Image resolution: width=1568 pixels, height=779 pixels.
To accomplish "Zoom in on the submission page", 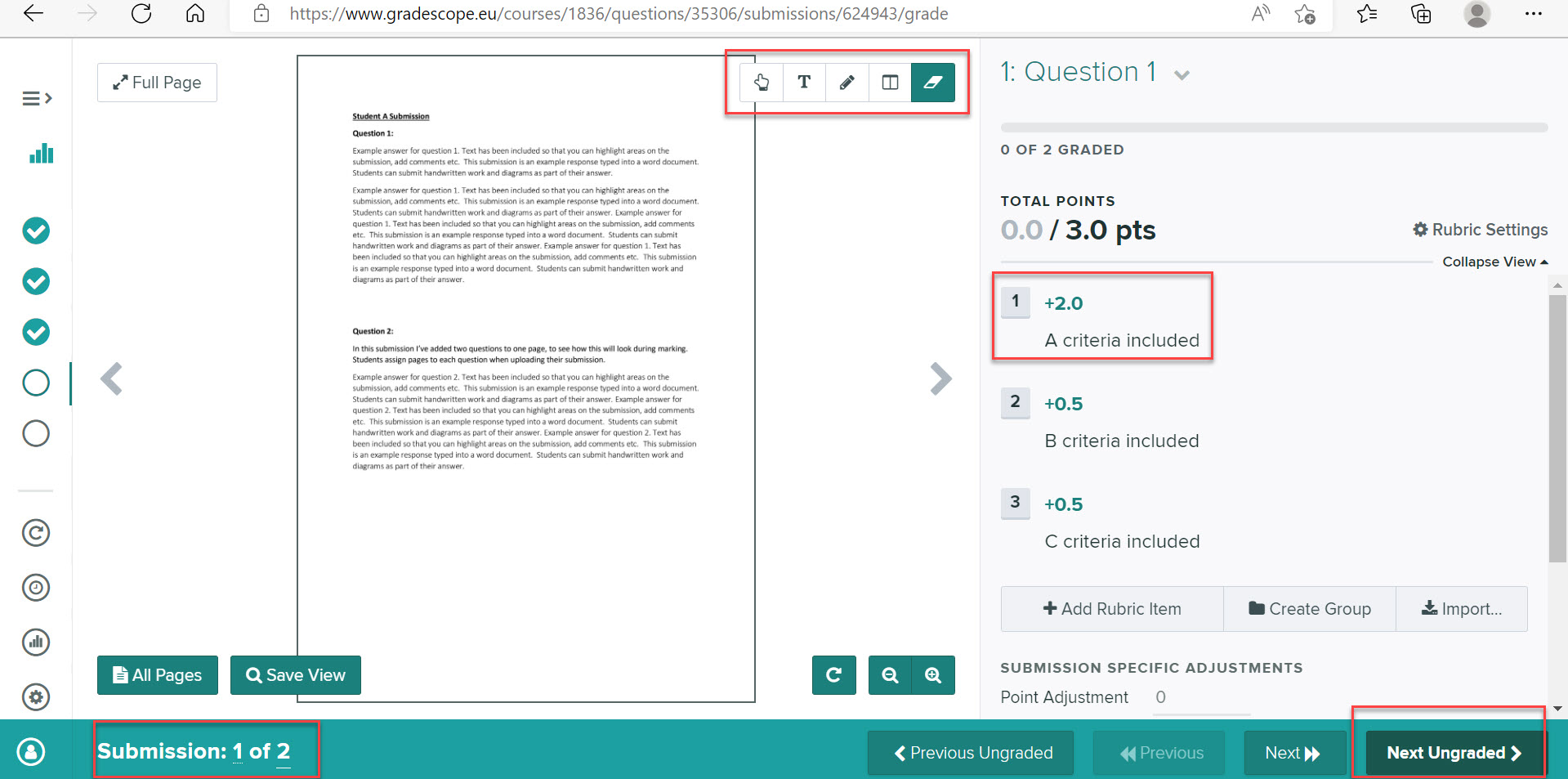I will click(933, 675).
